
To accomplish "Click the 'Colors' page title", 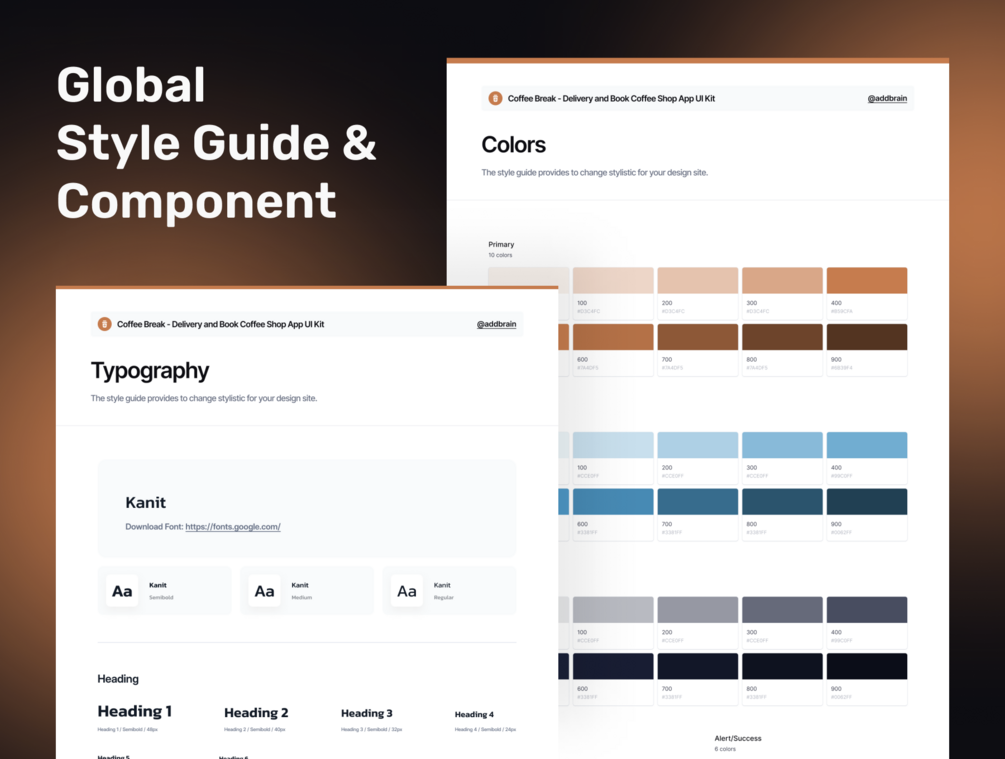I will (513, 145).
